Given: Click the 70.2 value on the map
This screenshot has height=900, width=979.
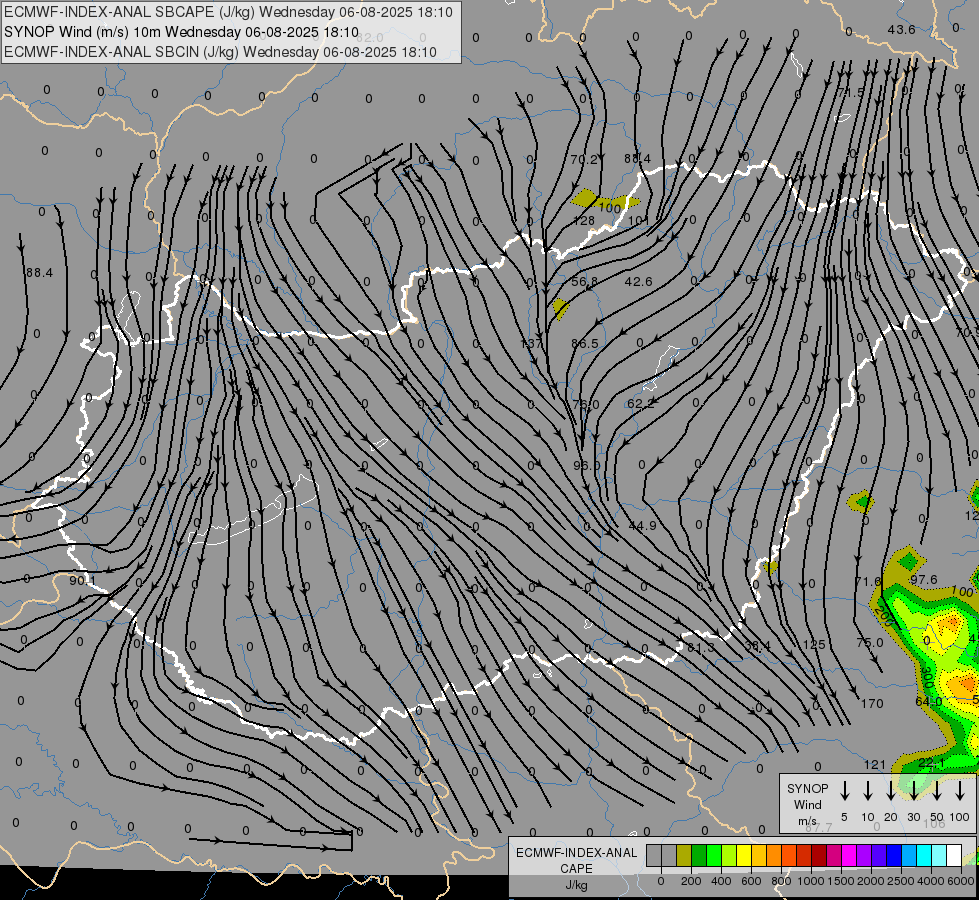Looking at the screenshot, I should 584,159.
